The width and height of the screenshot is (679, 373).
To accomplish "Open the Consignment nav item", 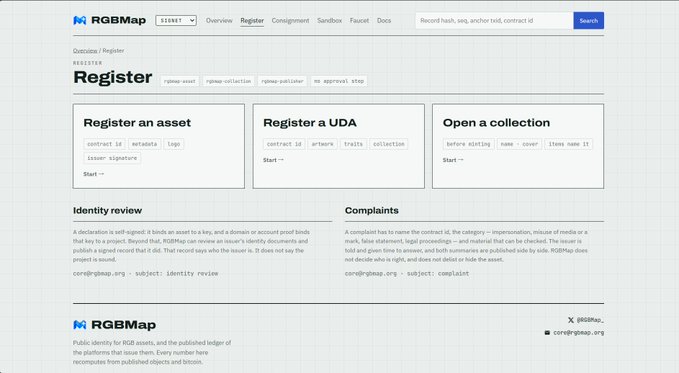I will (291, 20).
